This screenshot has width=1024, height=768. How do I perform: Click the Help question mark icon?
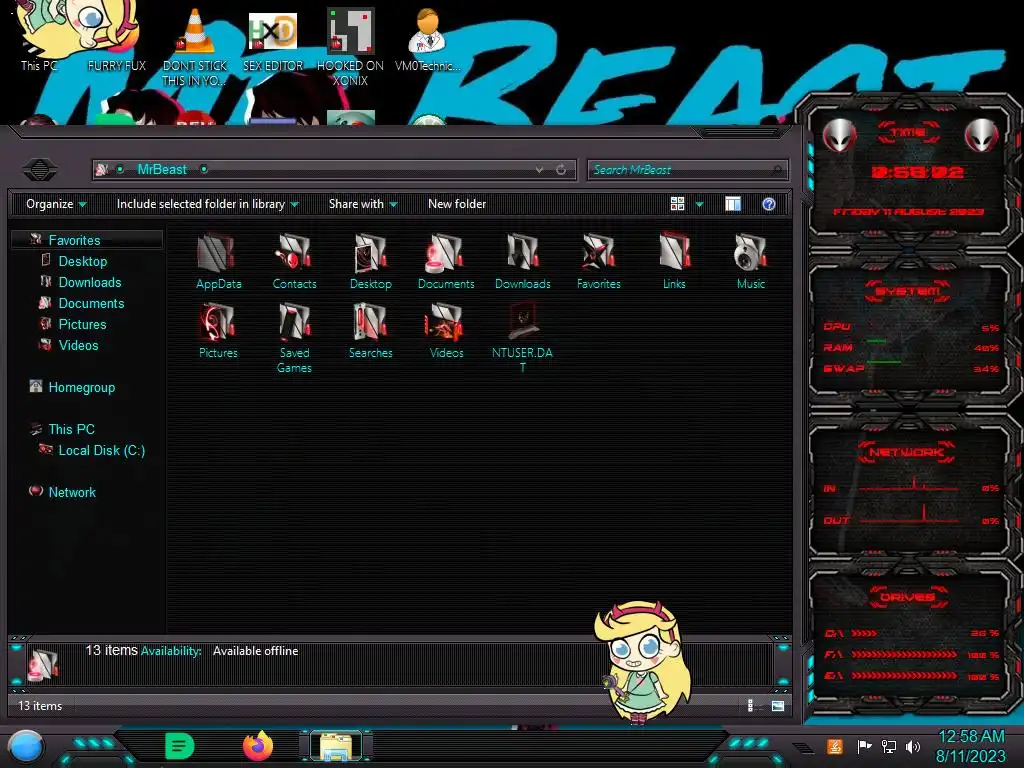coord(769,204)
